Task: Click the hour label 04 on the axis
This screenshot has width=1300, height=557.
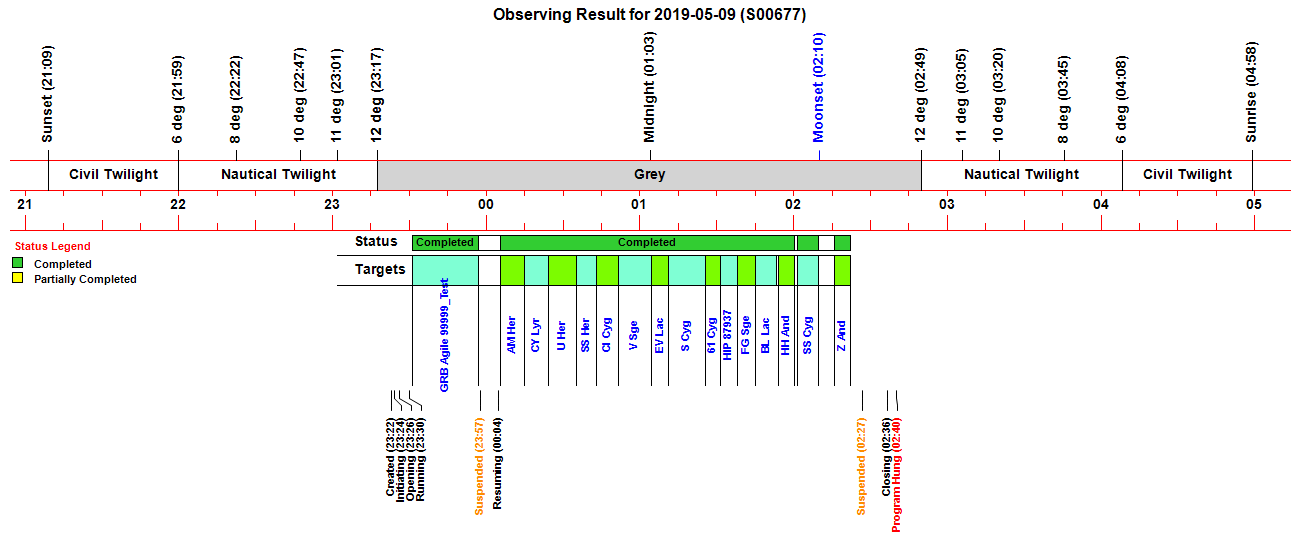Action: tap(1100, 204)
